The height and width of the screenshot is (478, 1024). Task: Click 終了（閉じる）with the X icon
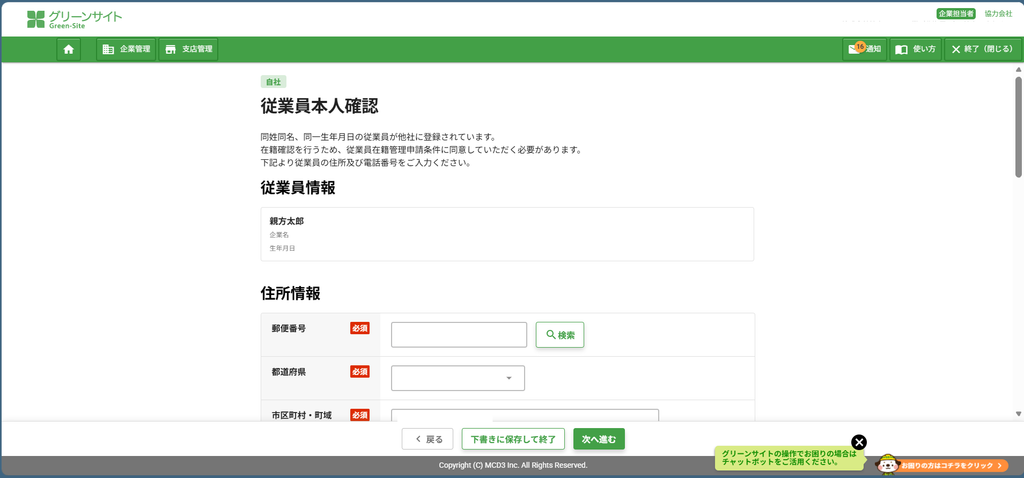982,50
